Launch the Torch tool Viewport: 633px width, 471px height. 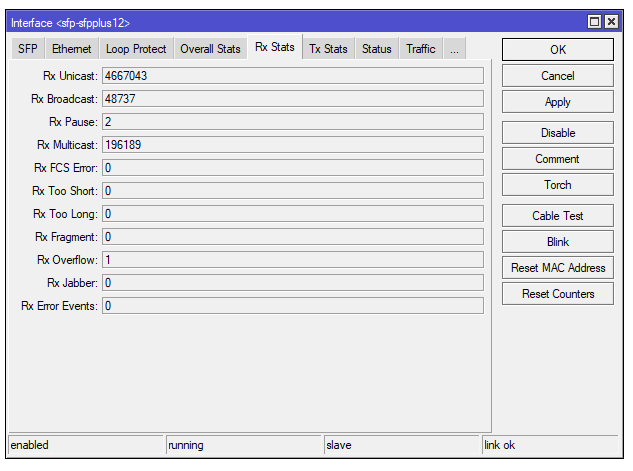point(558,185)
